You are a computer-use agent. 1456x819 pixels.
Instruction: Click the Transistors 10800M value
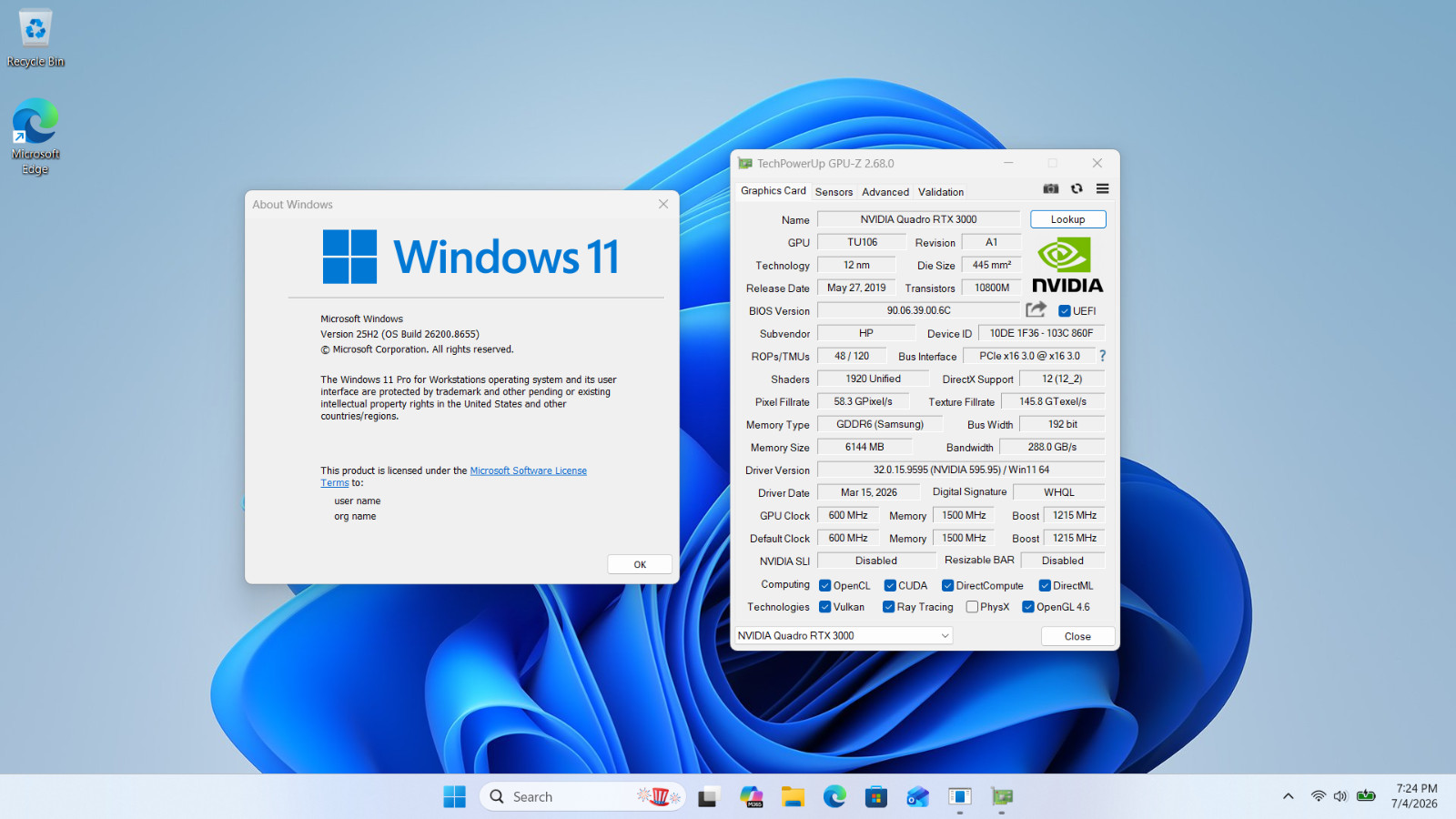992,288
